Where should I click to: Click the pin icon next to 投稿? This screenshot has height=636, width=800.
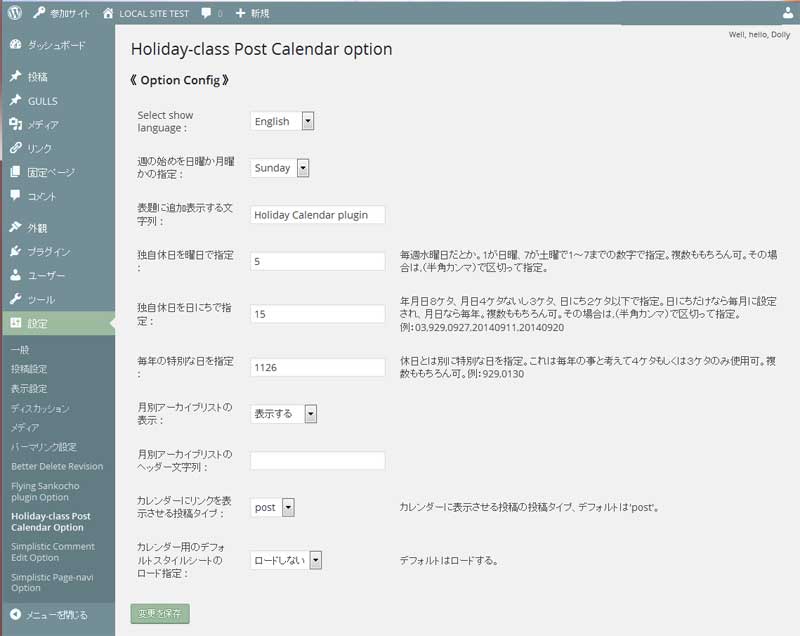16,76
